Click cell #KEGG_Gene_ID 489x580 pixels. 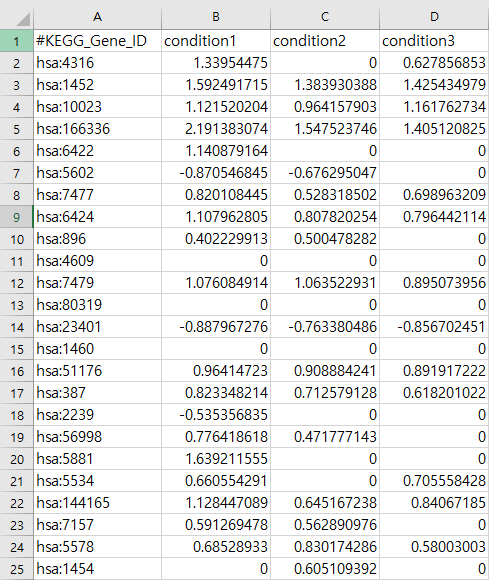click(x=97, y=41)
